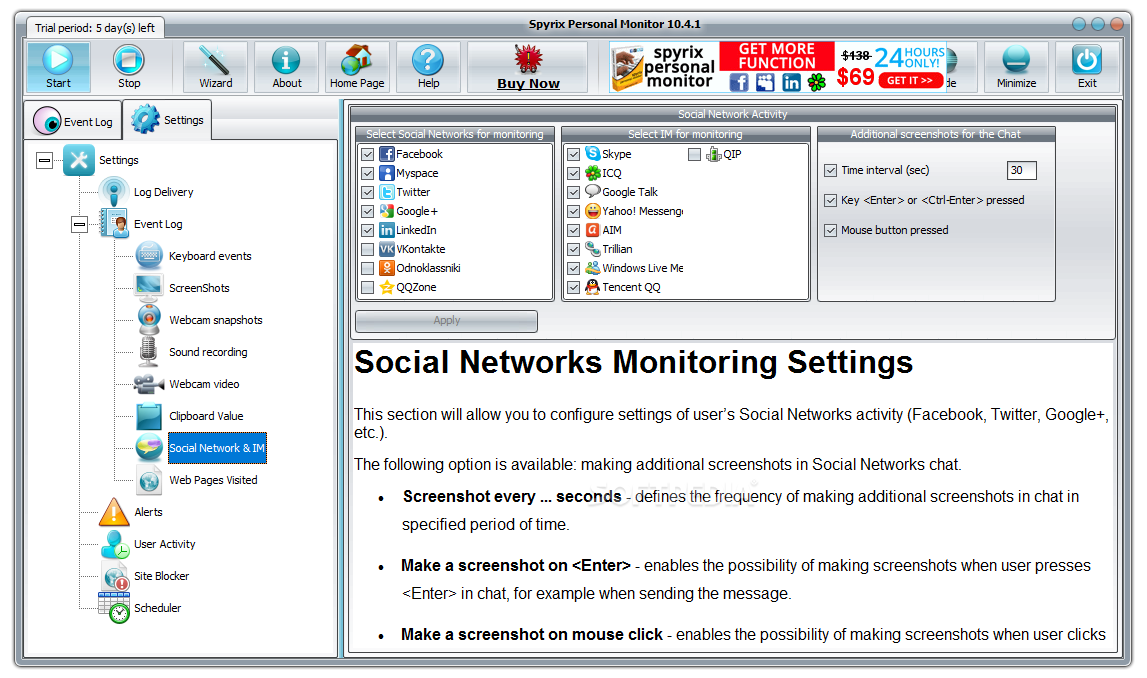Uncheck the Skype checkbox

pyautogui.click(x=574, y=154)
